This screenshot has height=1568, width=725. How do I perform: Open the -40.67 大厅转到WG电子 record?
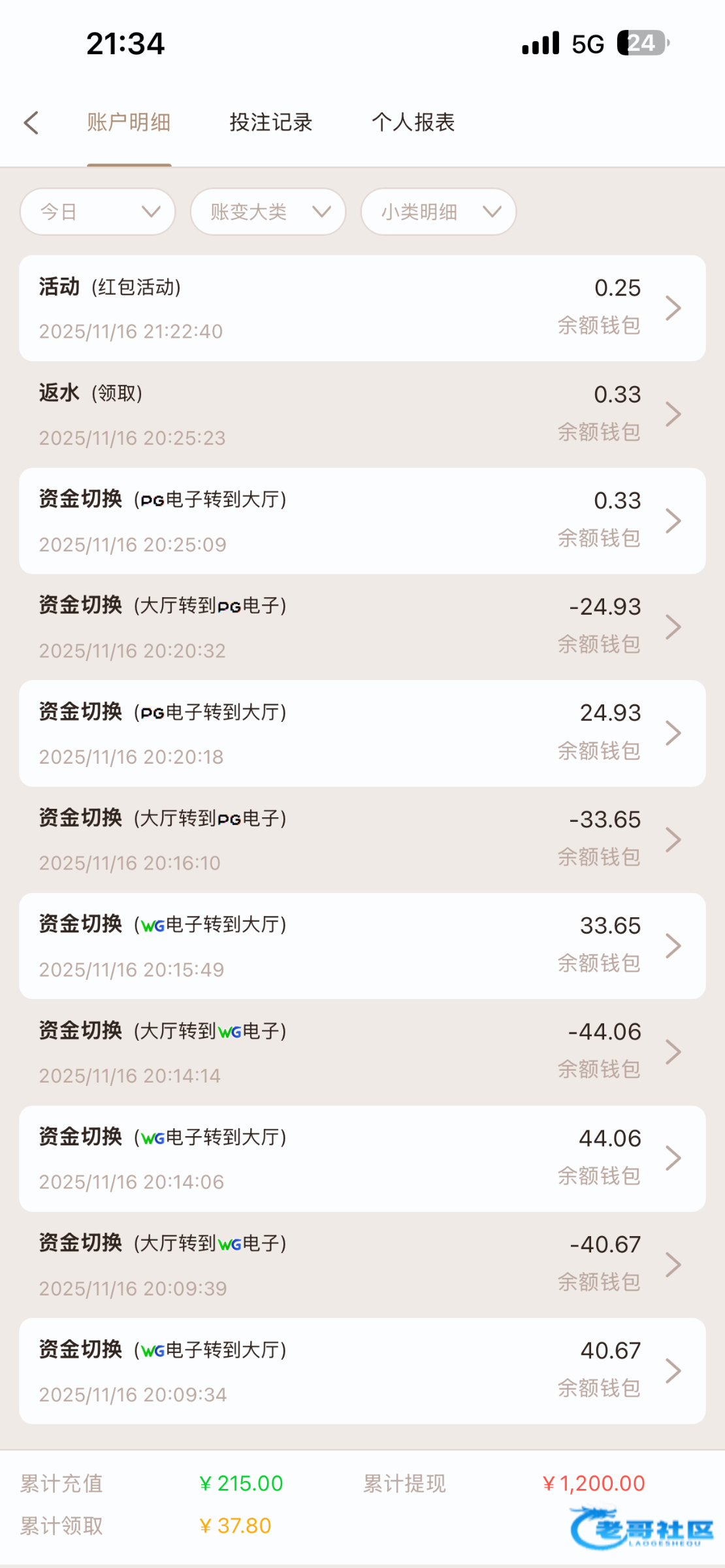(327, 1265)
